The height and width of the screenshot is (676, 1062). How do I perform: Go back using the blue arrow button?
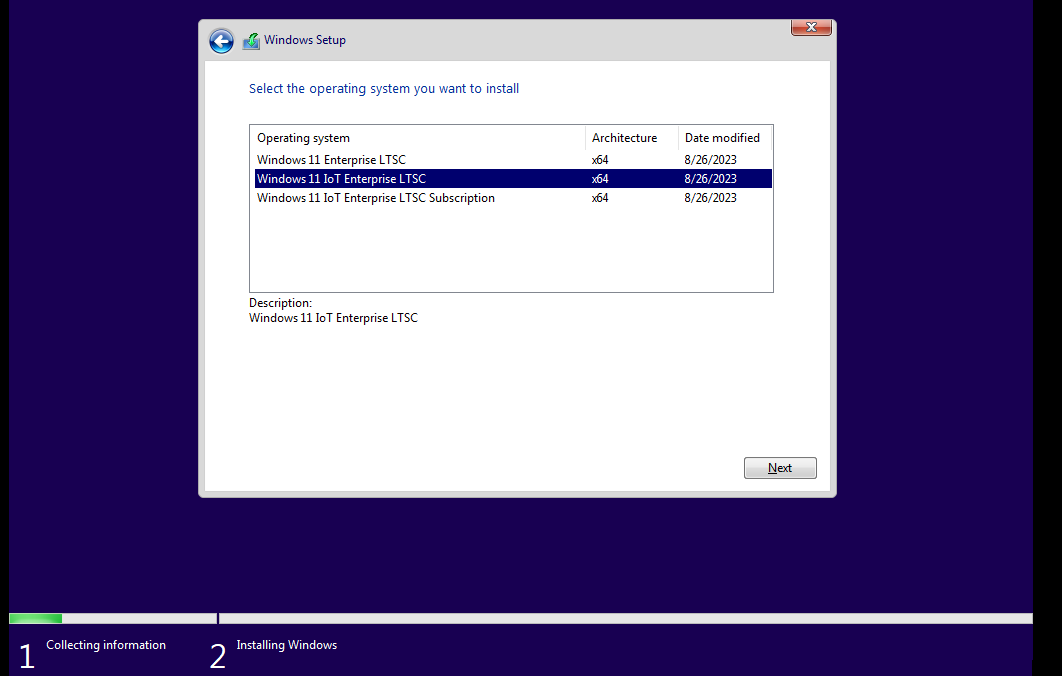tap(221, 41)
